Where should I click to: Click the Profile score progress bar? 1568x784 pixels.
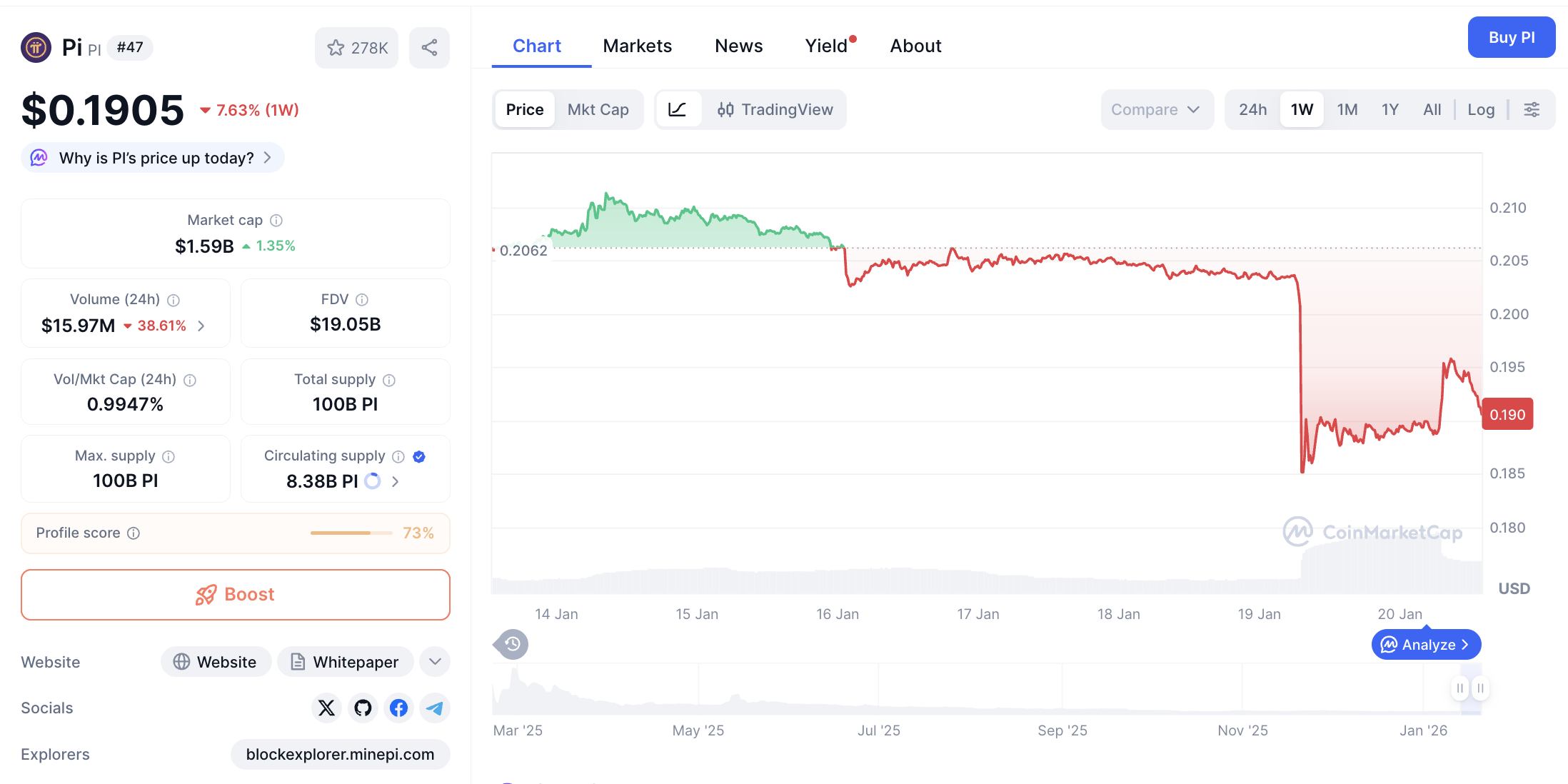click(x=351, y=533)
